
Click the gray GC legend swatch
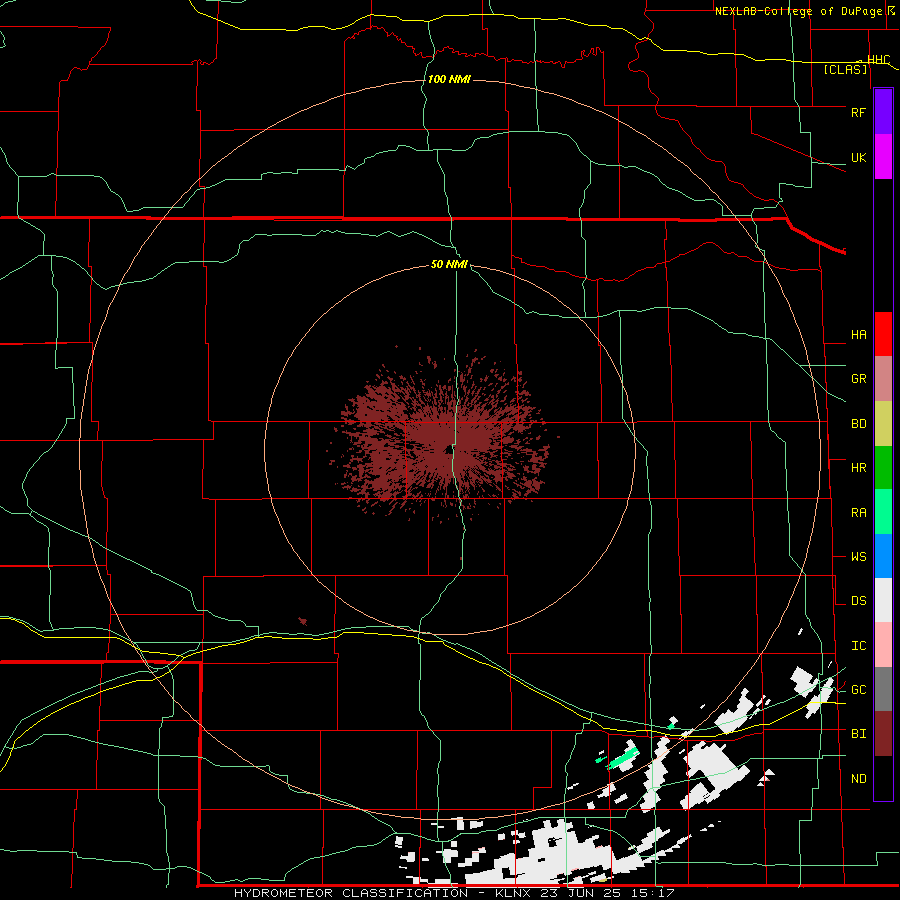pos(883,689)
